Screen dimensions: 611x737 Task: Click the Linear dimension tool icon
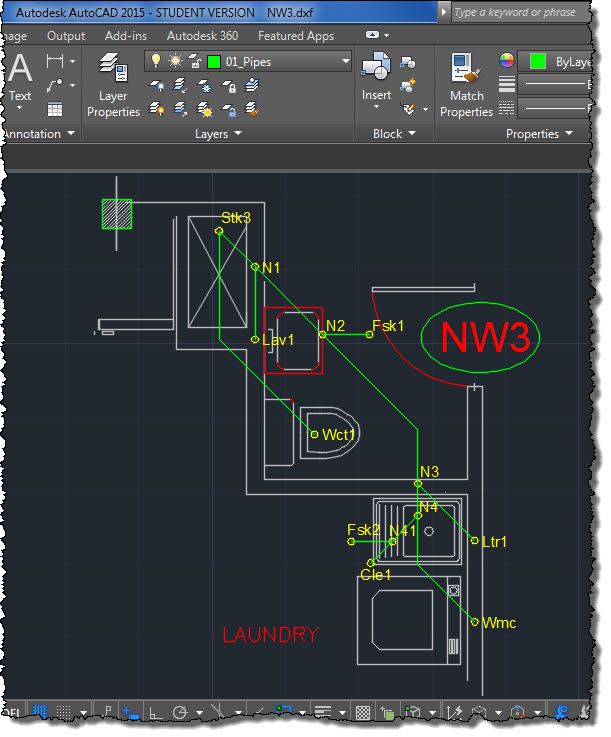tap(55, 61)
